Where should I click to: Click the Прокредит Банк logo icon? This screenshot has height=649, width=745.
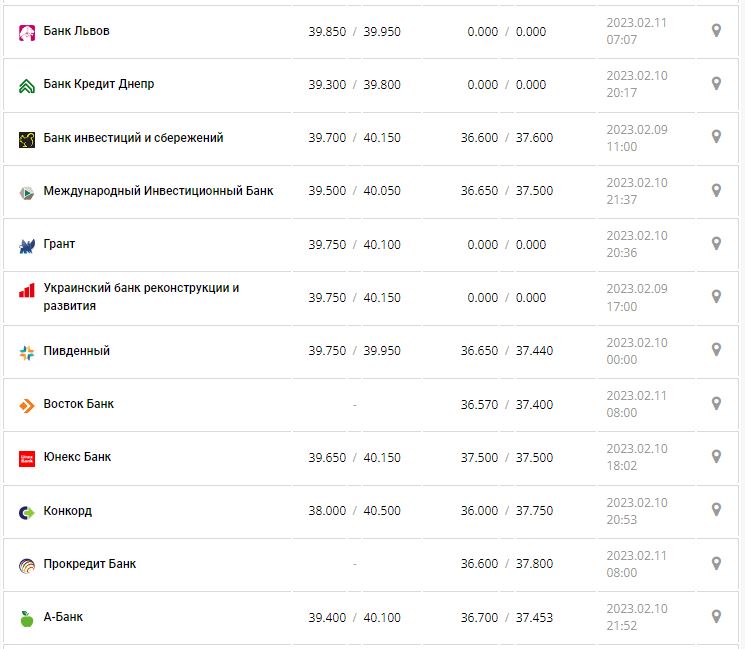pyautogui.click(x=27, y=565)
